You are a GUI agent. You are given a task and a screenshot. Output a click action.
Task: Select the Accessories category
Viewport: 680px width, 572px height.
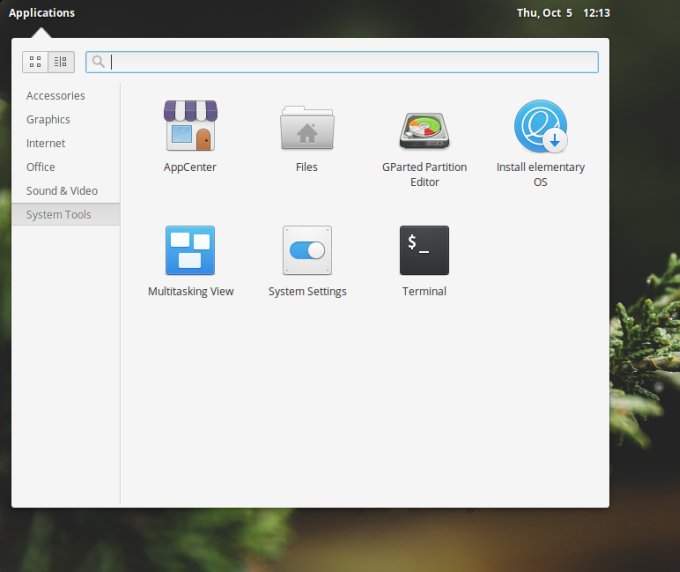pyautogui.click(x=65, y=95)
